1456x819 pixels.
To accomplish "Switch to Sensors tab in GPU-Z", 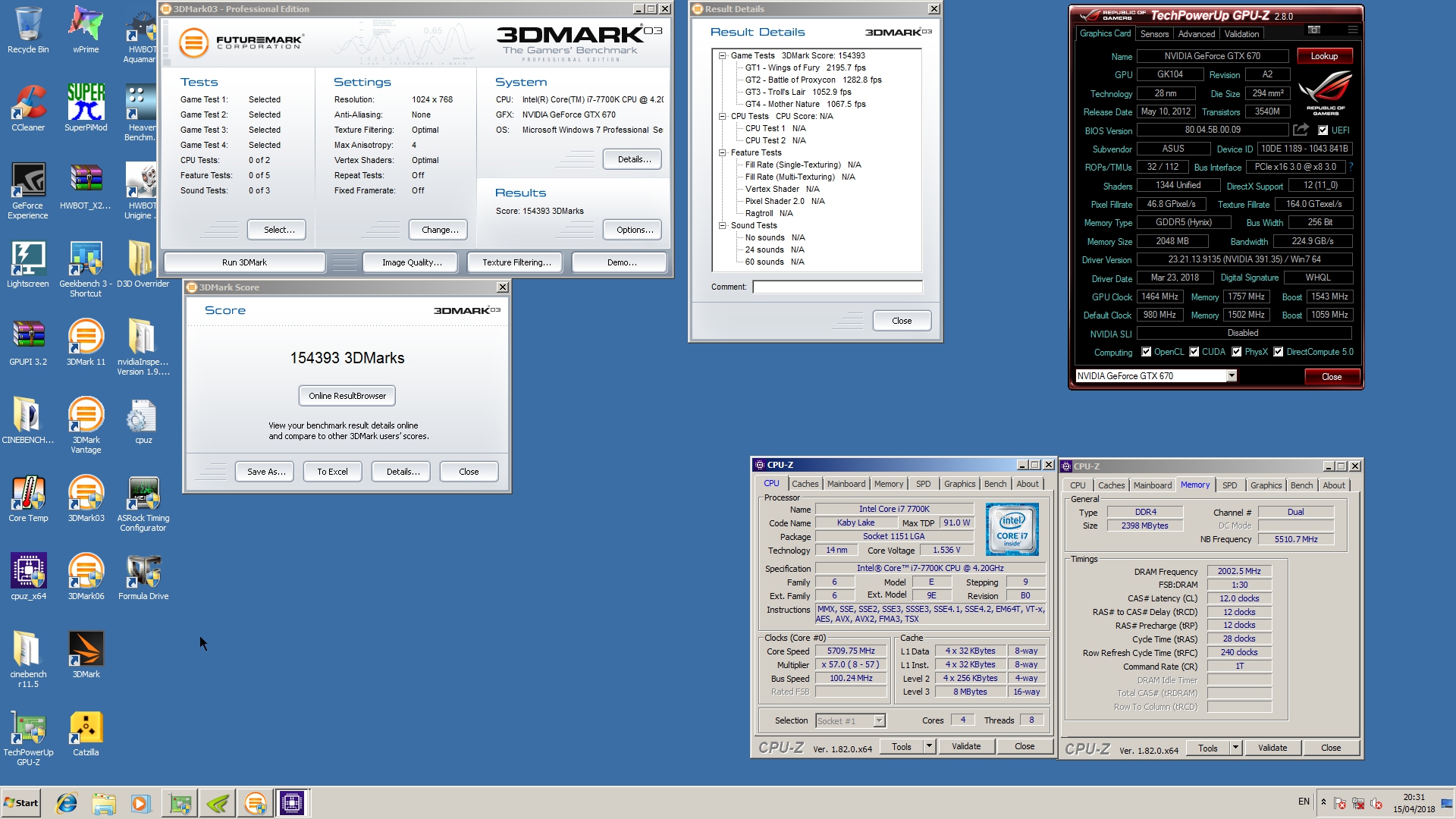I will click(x=1154, y=34).
